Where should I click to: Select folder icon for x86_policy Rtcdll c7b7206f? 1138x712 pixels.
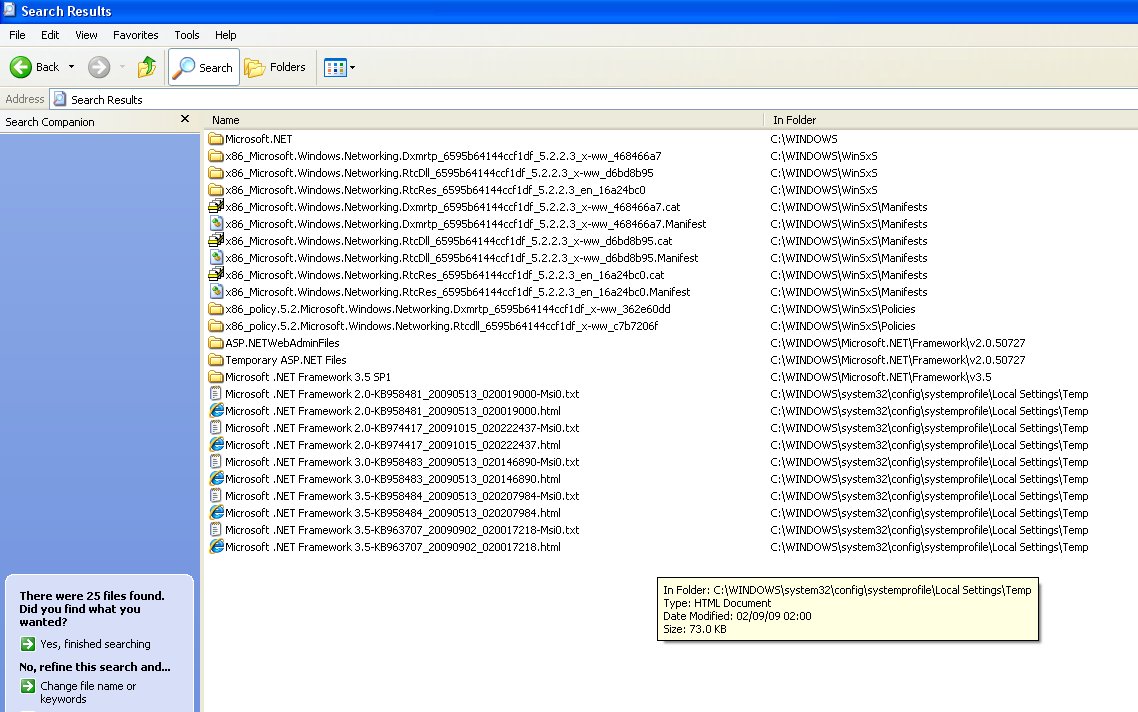click(x=216, y=326)
